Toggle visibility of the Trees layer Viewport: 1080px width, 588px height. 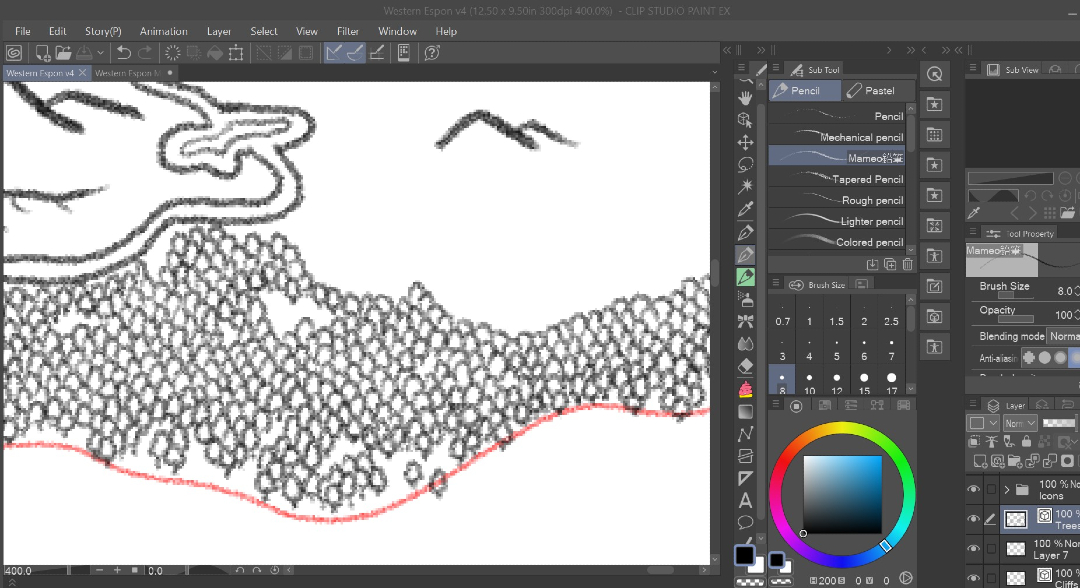coord(973,519)
